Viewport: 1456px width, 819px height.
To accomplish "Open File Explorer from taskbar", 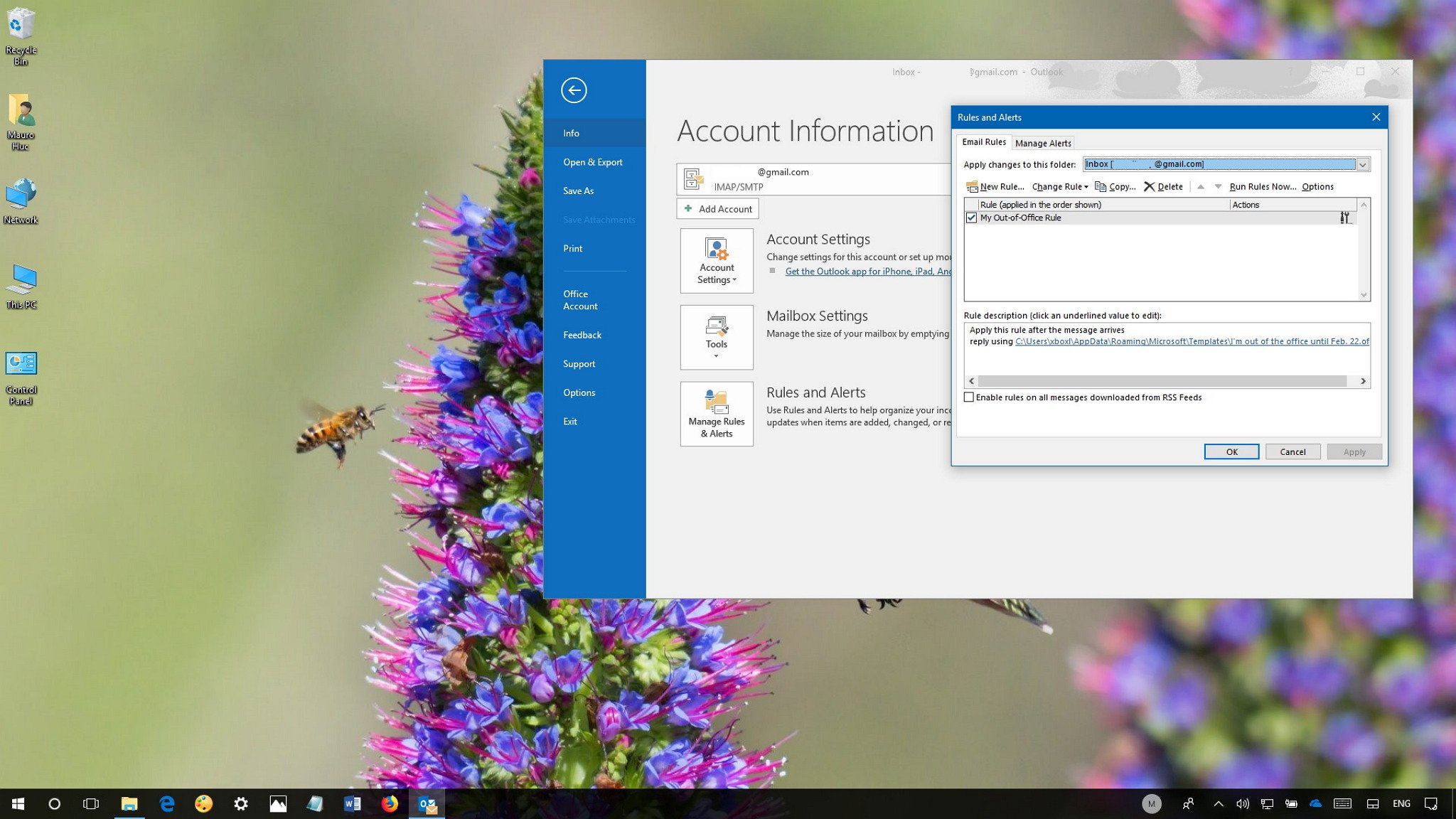I will tap(129, 803).
